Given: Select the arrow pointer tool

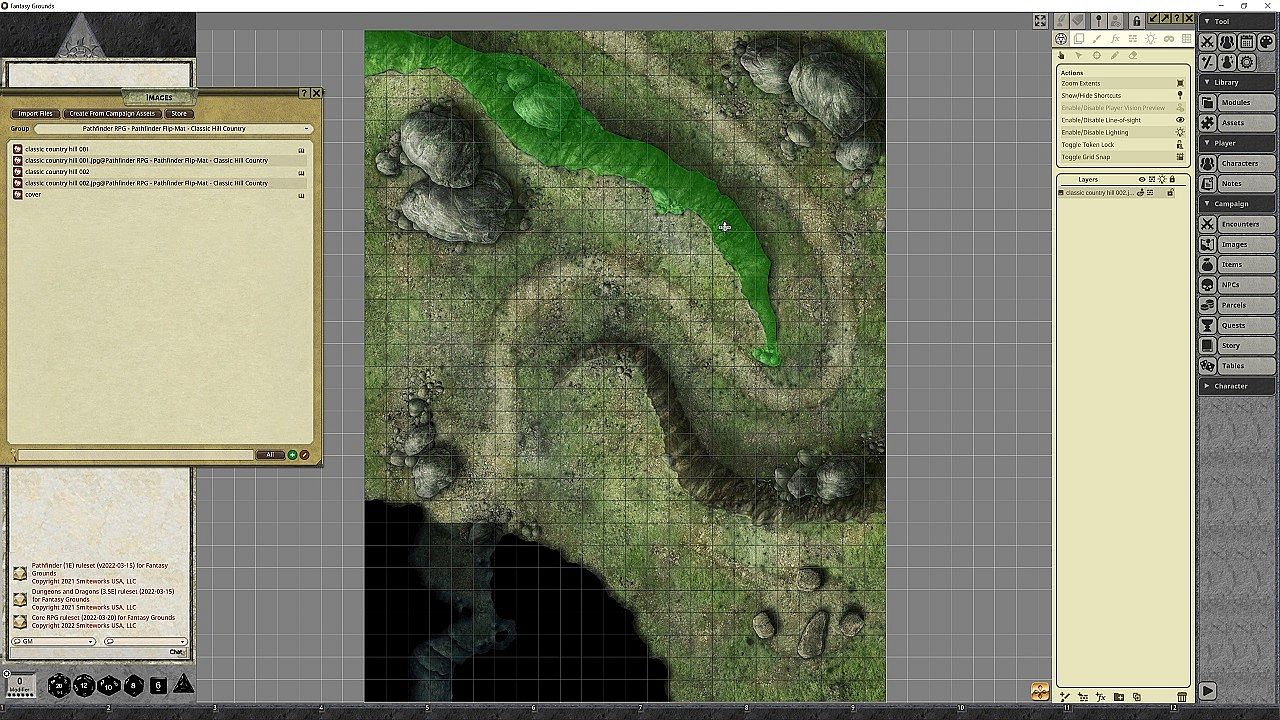Looking at the screenshot, I should 1079,56.
